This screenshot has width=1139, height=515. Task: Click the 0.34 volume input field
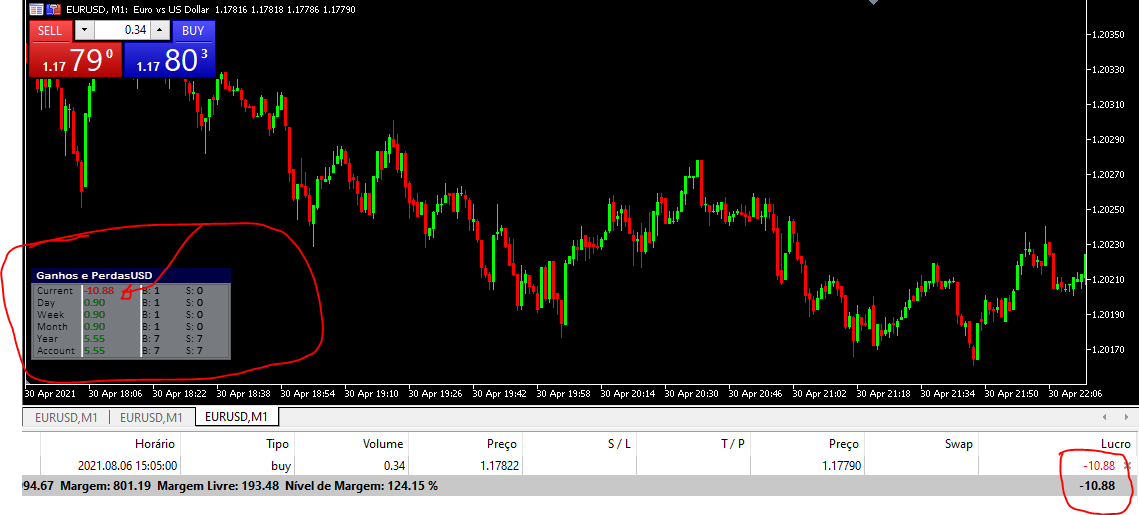(x=123, y=31)
